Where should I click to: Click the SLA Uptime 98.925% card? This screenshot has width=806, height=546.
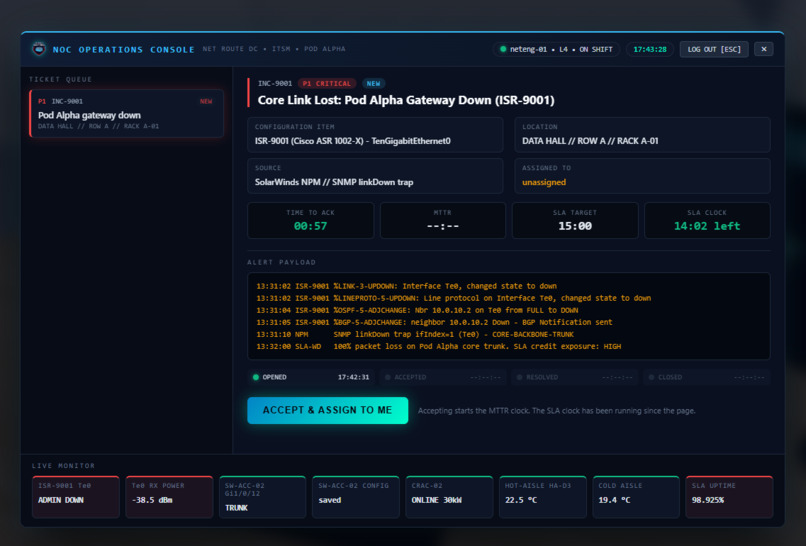[x=729, y=497]
